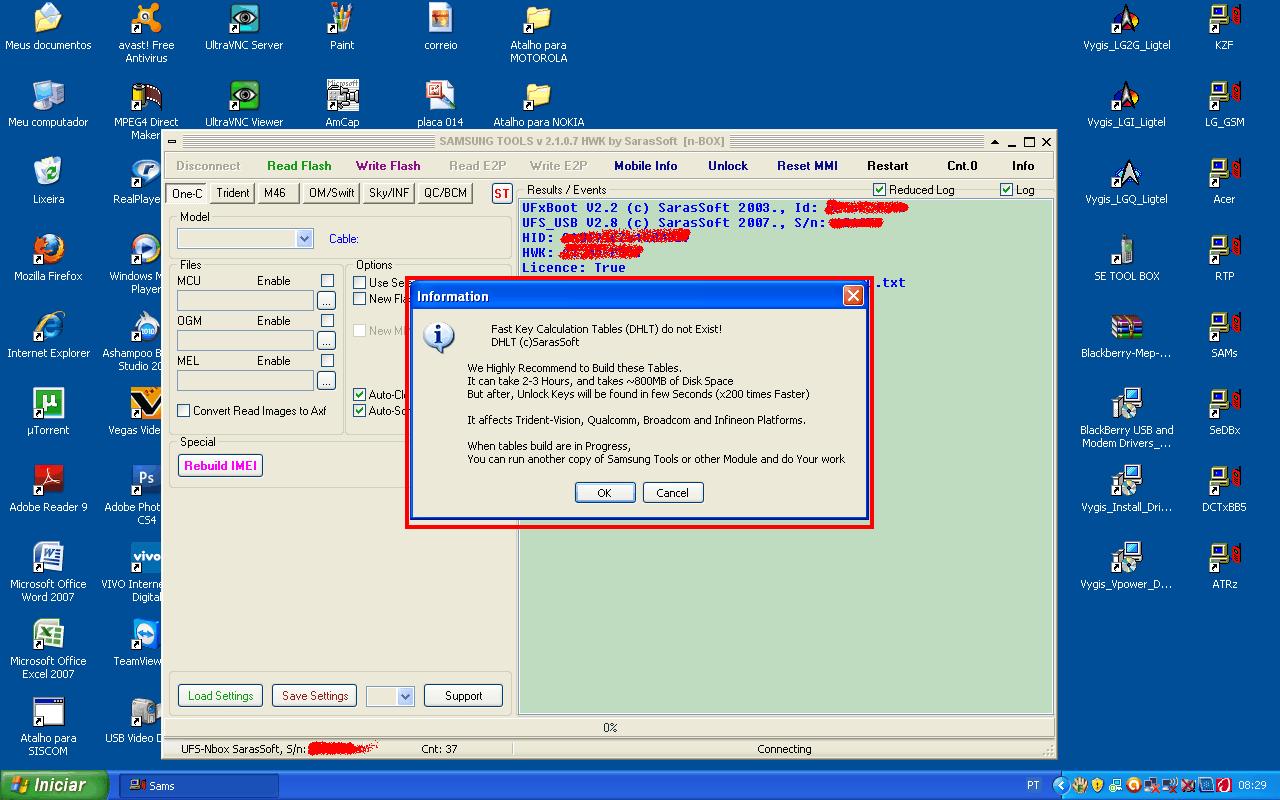Open Paint desktop icon
The width and height of the screenshot is (1280, 800).
pos(342,27)
